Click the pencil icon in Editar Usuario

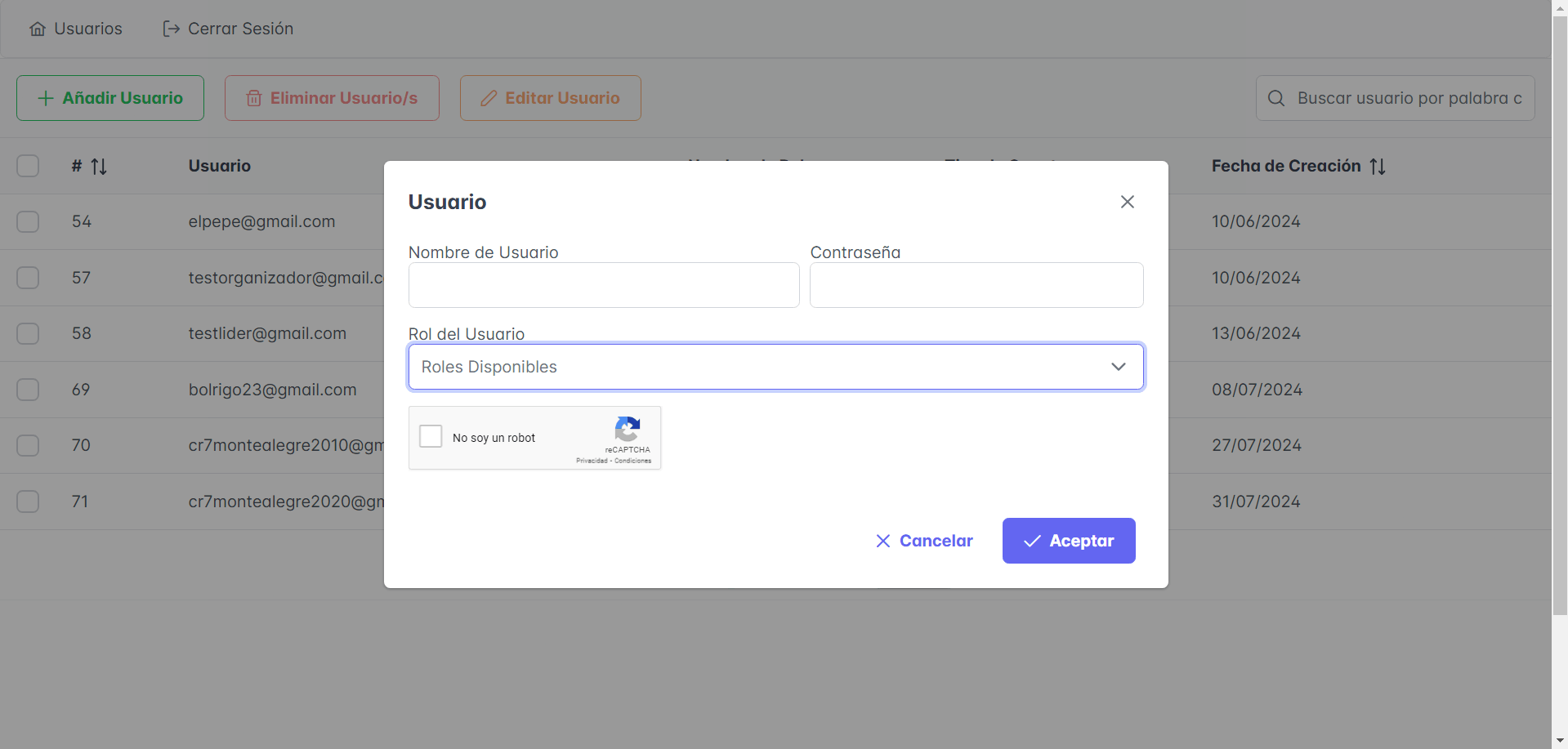coord(489,98)
